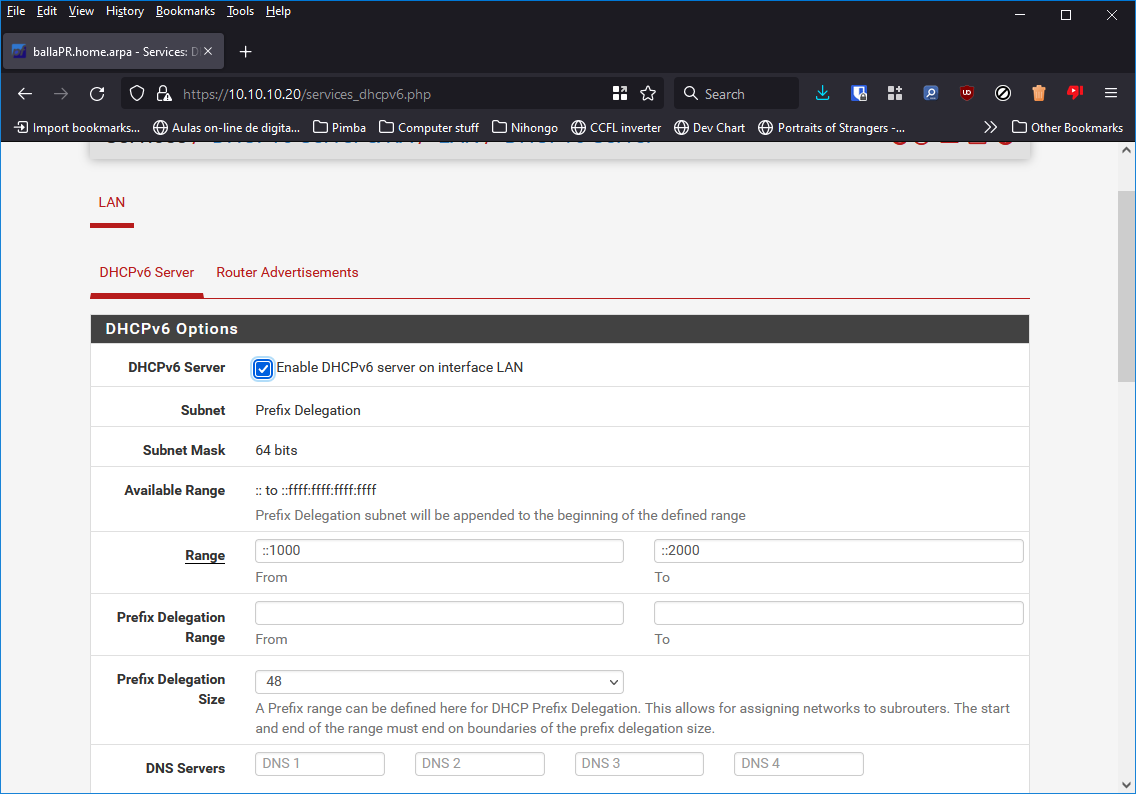Open the Bitwarden extension icon

coord(859,93)
